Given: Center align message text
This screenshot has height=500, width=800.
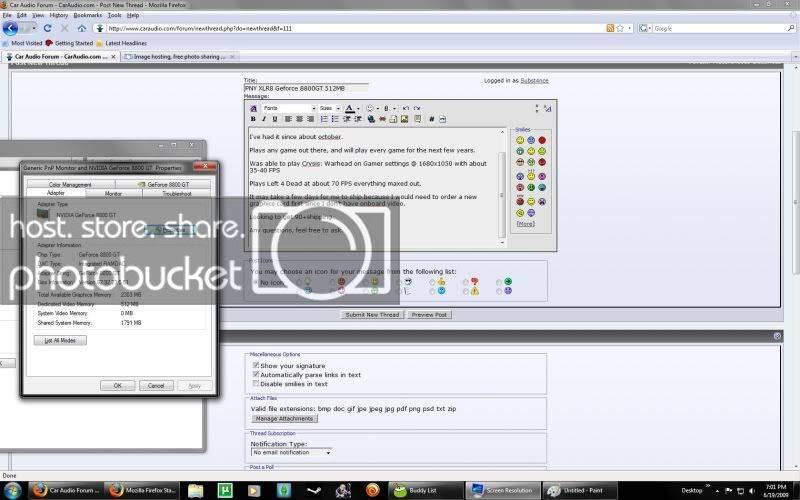Looking at the screenshot, I should click(299, 119).
